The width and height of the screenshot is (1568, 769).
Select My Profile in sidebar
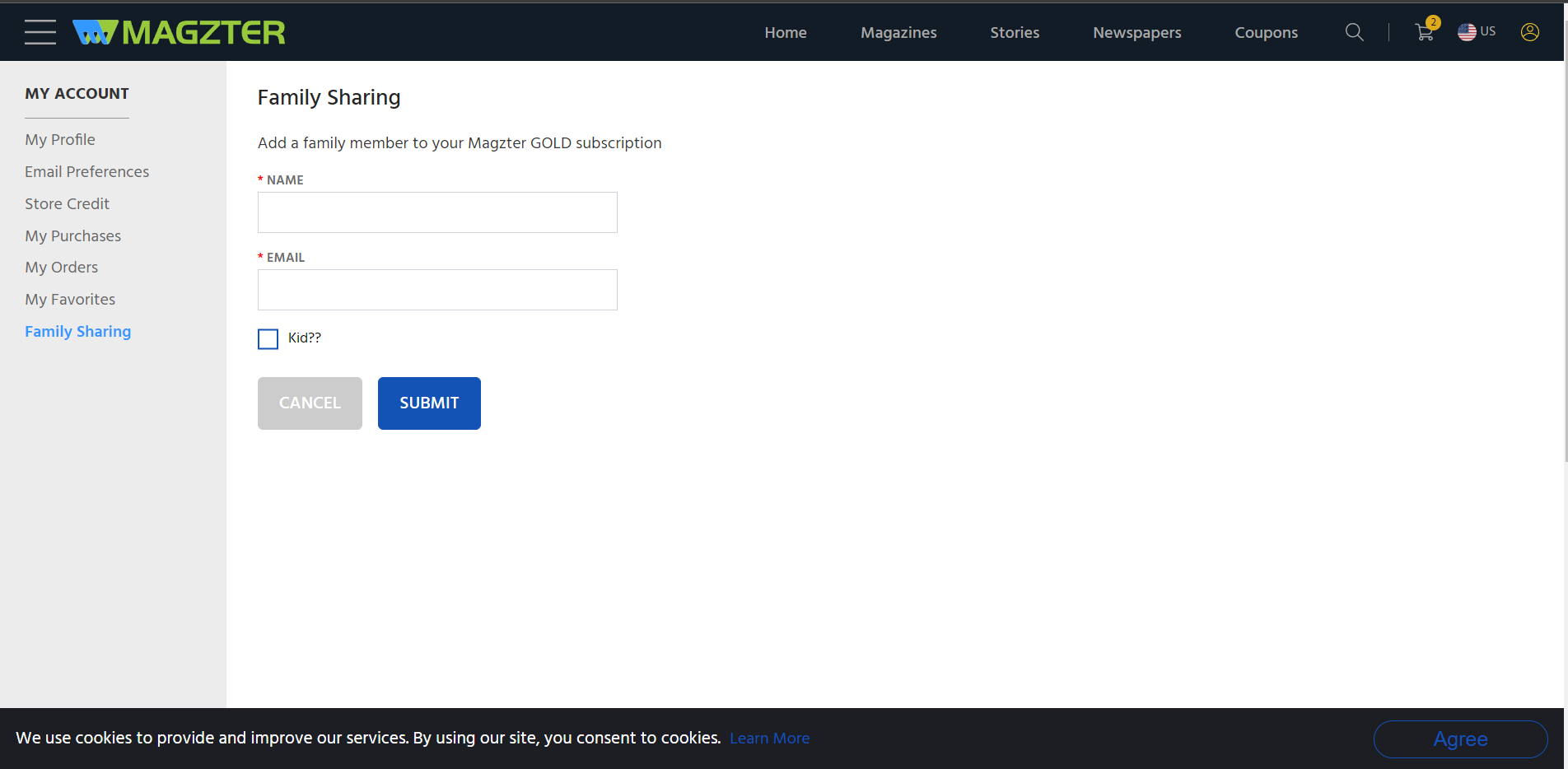(60, 140)
